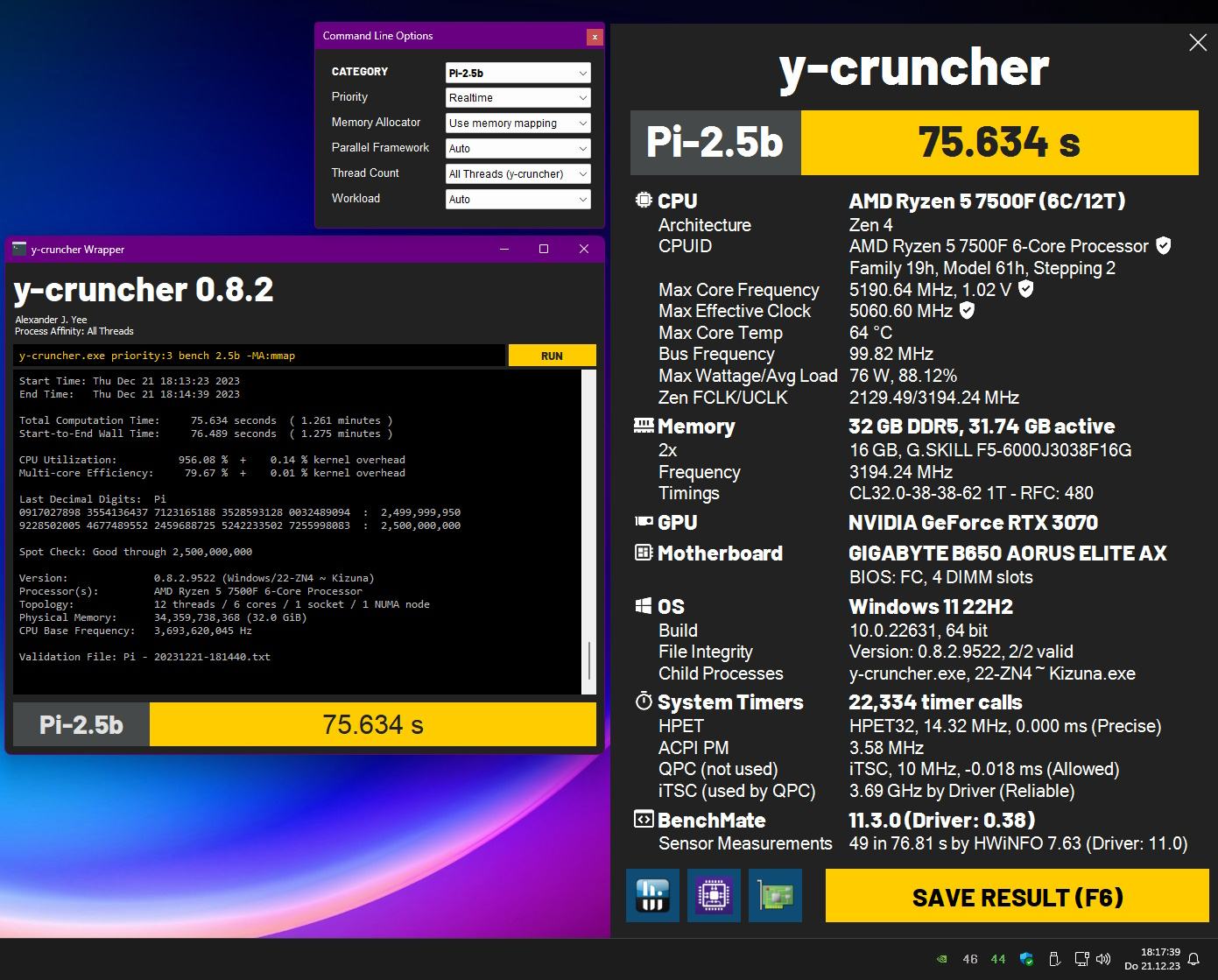Image resolution: width=1218 pixels, height=980 pixels.
Task: Click the 22,334 timer calls text
Action: click(x=935, y=702)
